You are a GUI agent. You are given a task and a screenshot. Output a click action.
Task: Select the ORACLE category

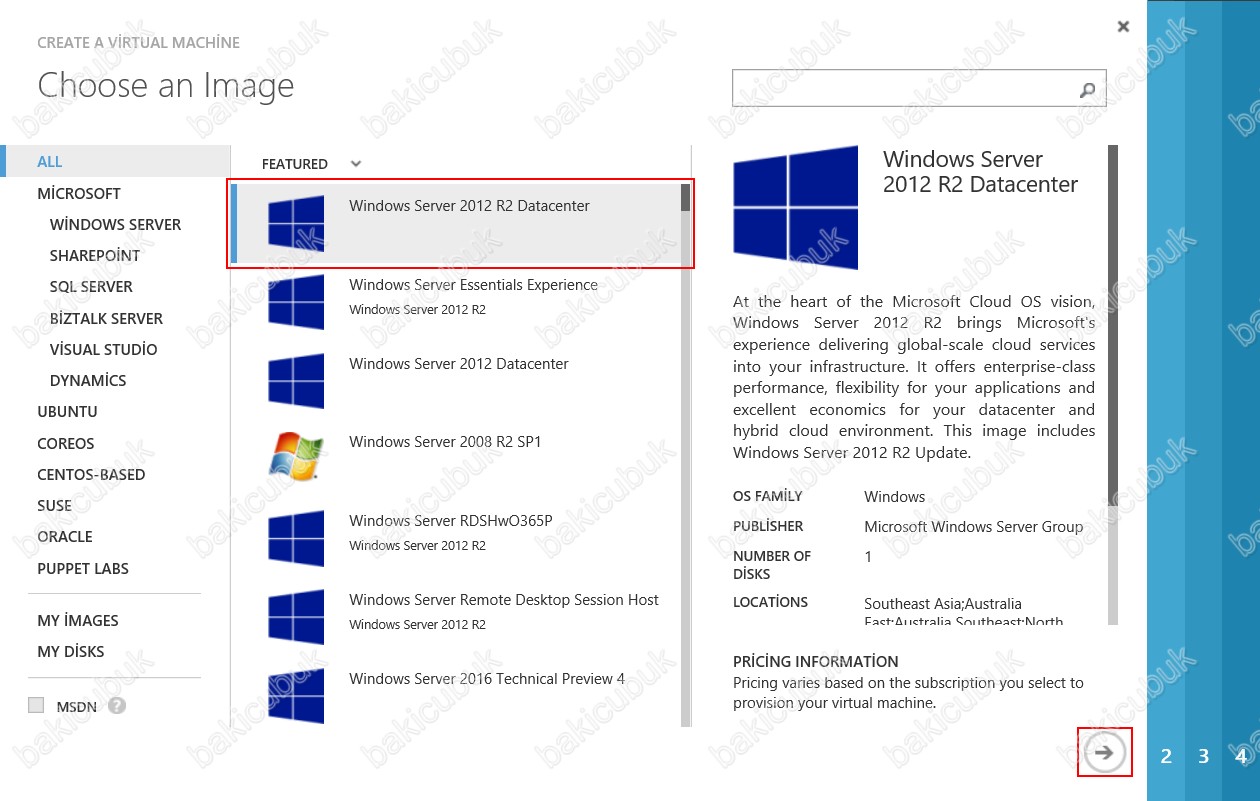coord(65,536)
